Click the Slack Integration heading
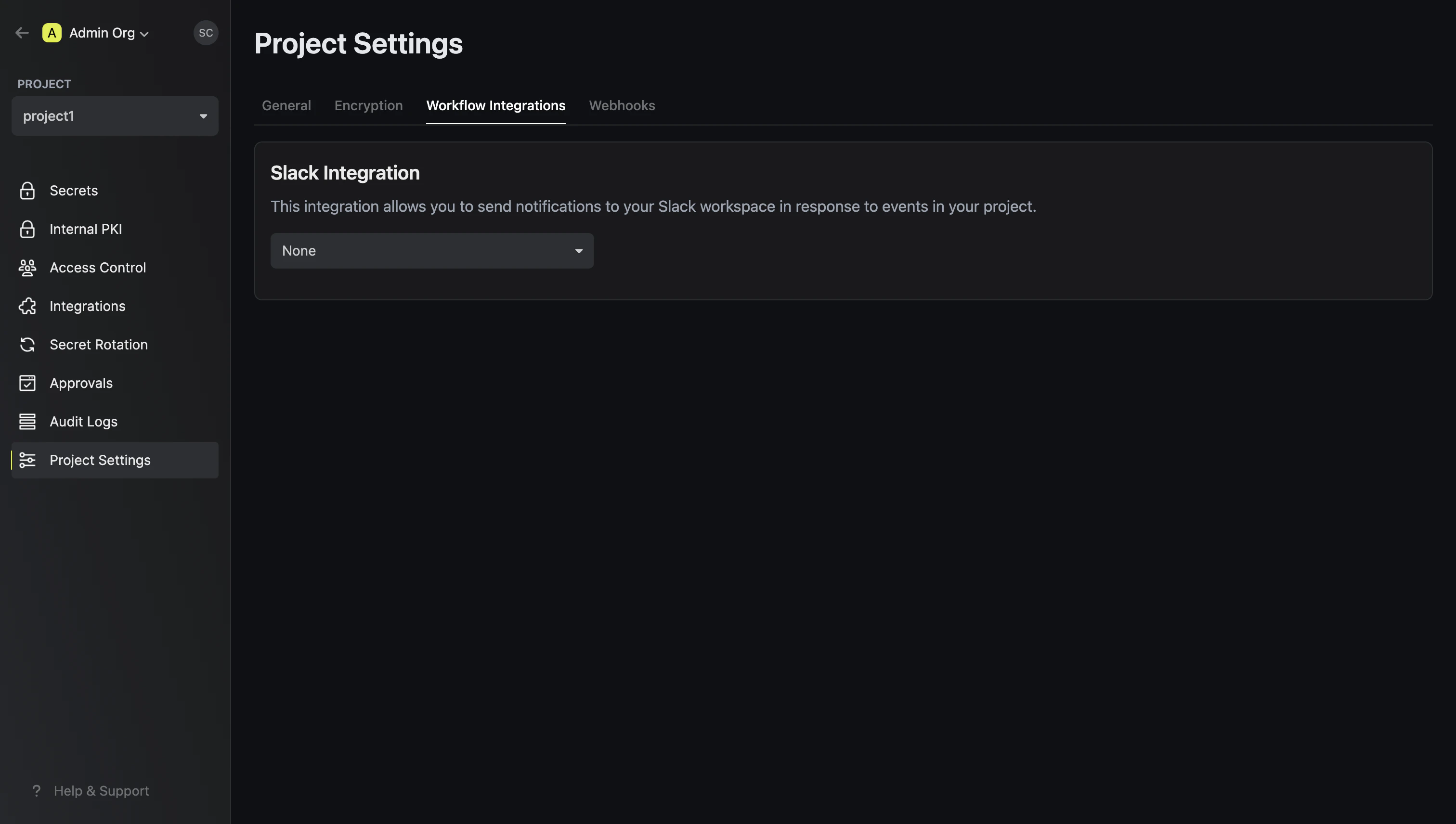 pos(345,173)
